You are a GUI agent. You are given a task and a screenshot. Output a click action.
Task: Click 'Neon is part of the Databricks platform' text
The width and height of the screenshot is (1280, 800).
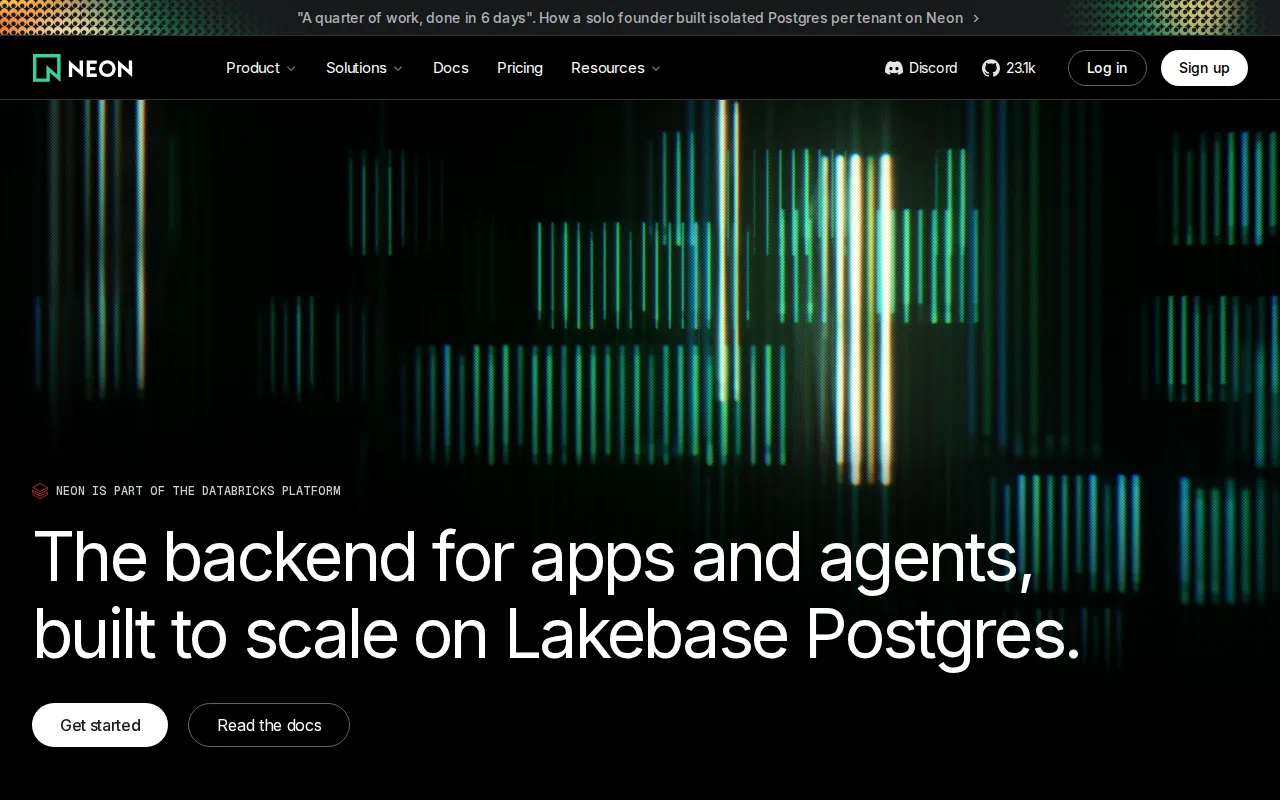tap(198, 491)
